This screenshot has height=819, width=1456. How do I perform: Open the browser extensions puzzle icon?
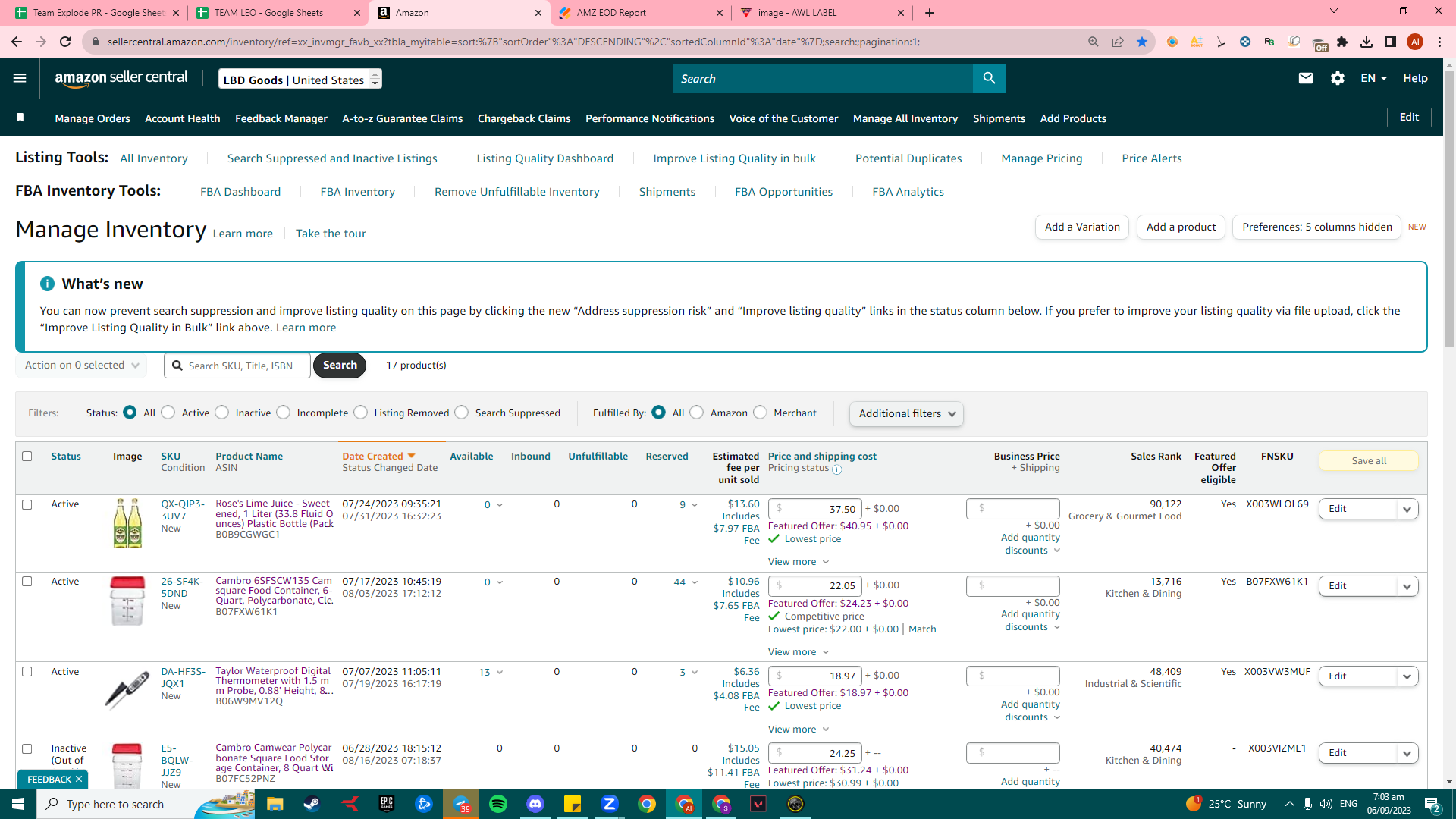(x=1342, y=42)
